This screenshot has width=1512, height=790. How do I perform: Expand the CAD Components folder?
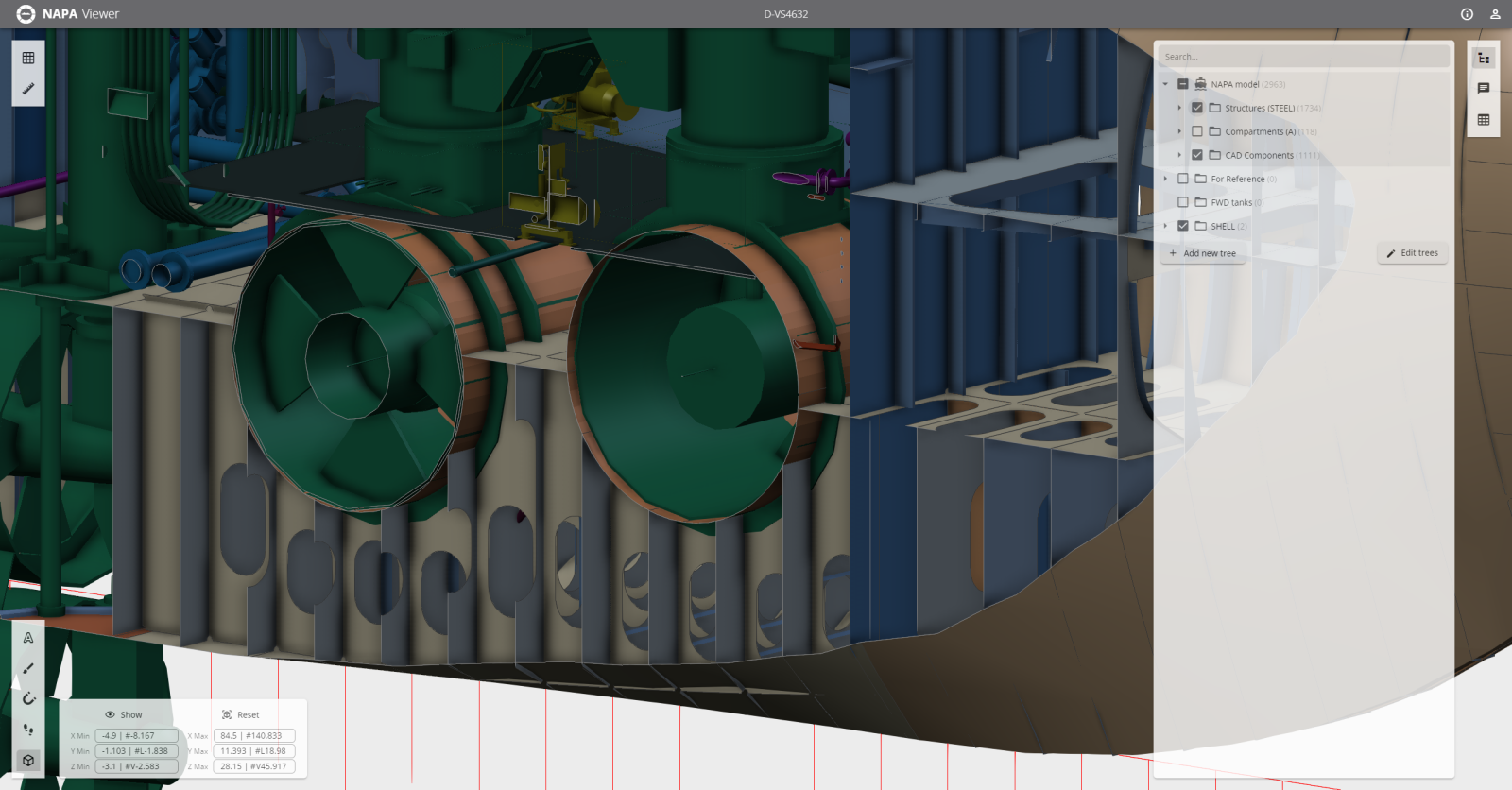1179,155
